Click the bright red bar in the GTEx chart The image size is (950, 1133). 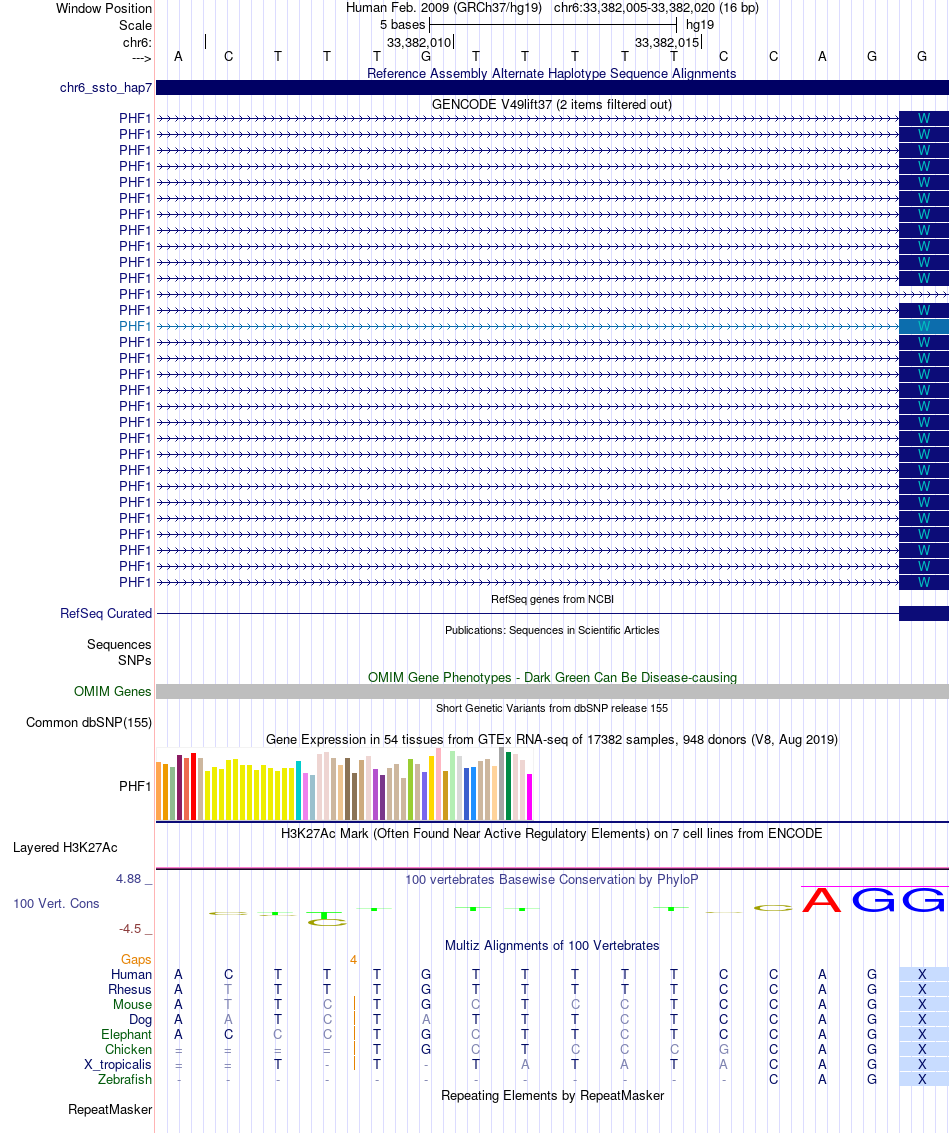tap(194, 787)
